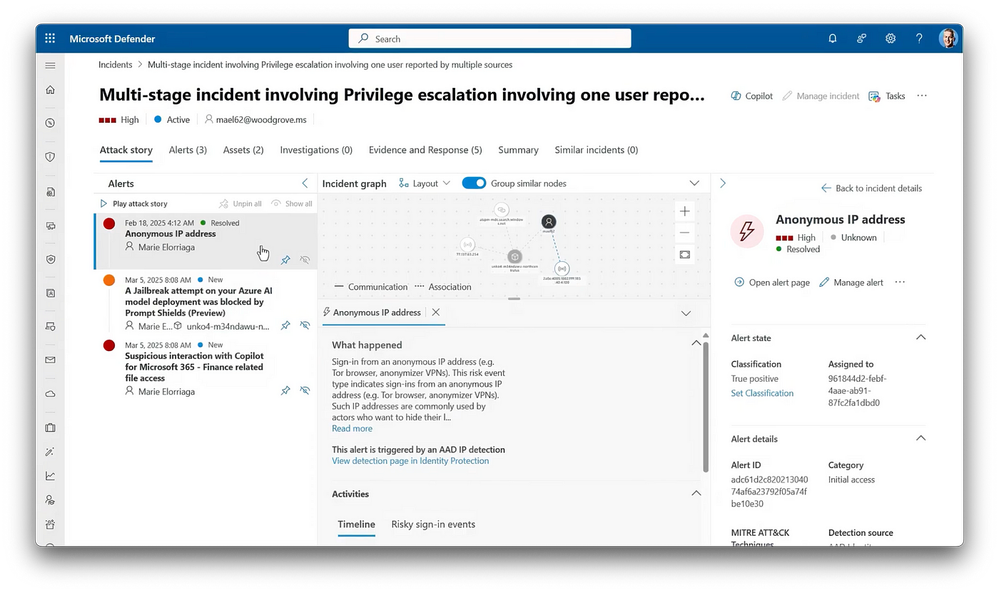Click the alert details vertical scrollbar
This screenshot has width=999, height=593.
705,406
